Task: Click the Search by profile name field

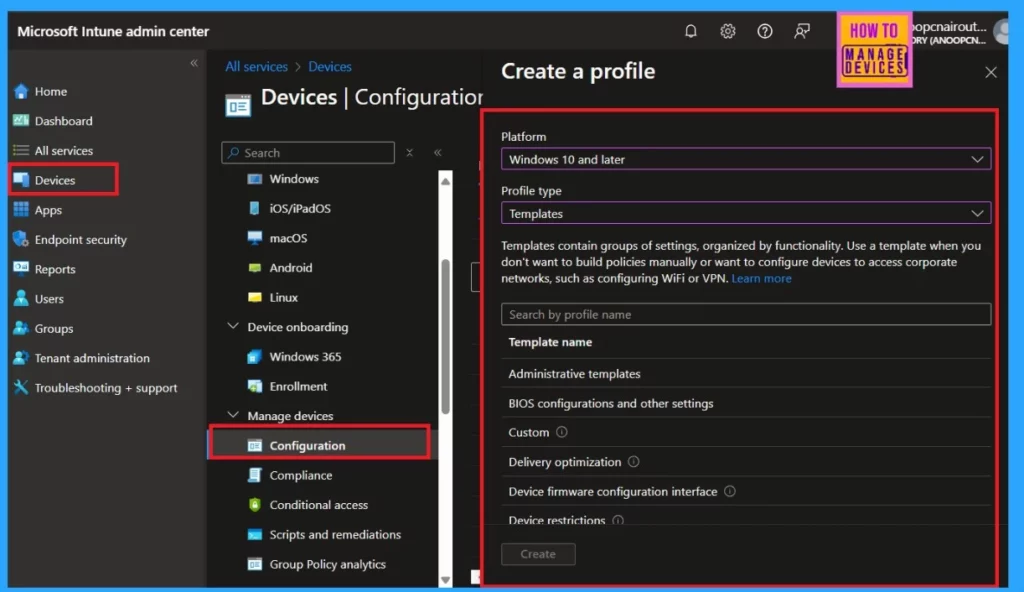Action: pyautogui.click(x=746, y=314)
